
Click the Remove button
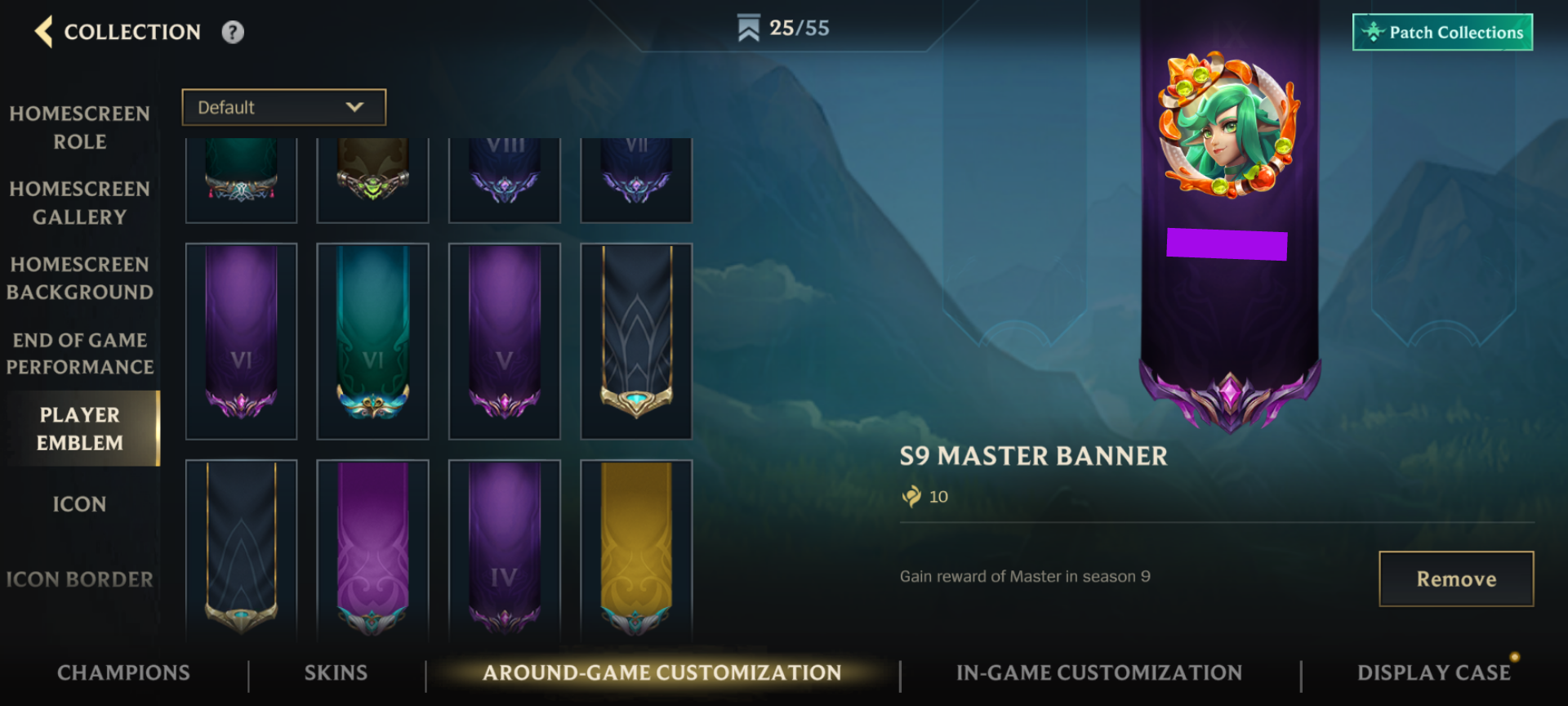tap(1456, 579)
